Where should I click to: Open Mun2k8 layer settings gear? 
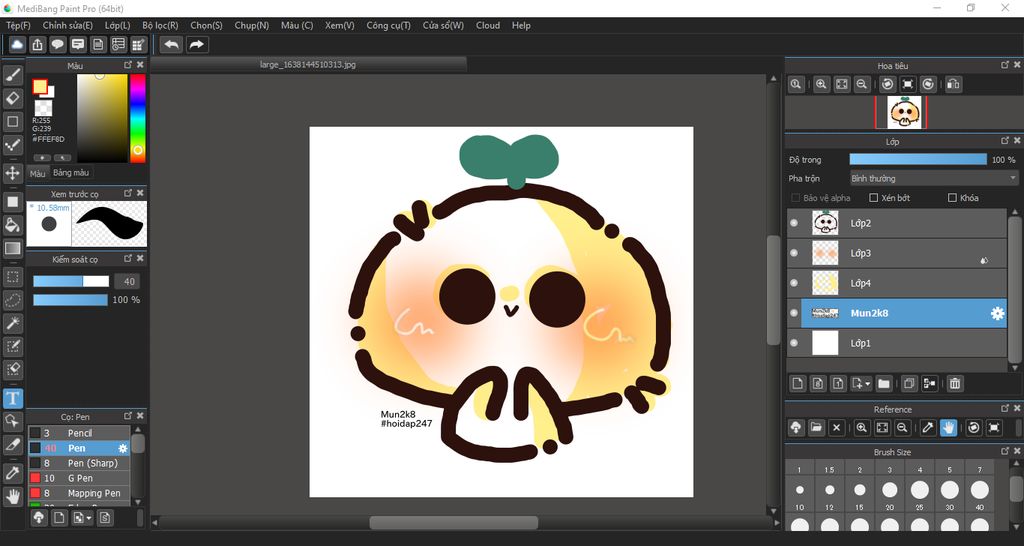pyautogui.click(x=997, y=313)
